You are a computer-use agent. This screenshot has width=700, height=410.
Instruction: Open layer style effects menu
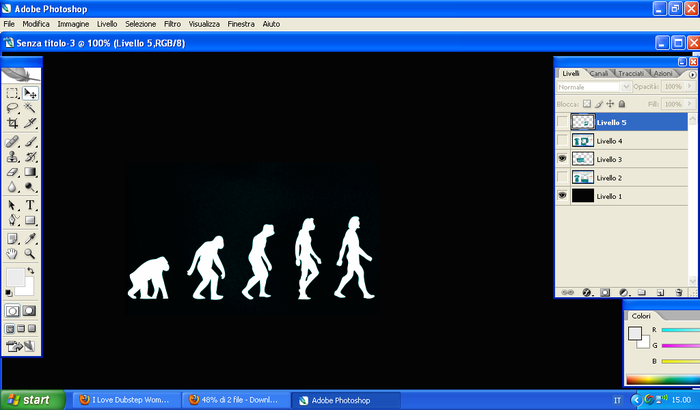[587, 293]
